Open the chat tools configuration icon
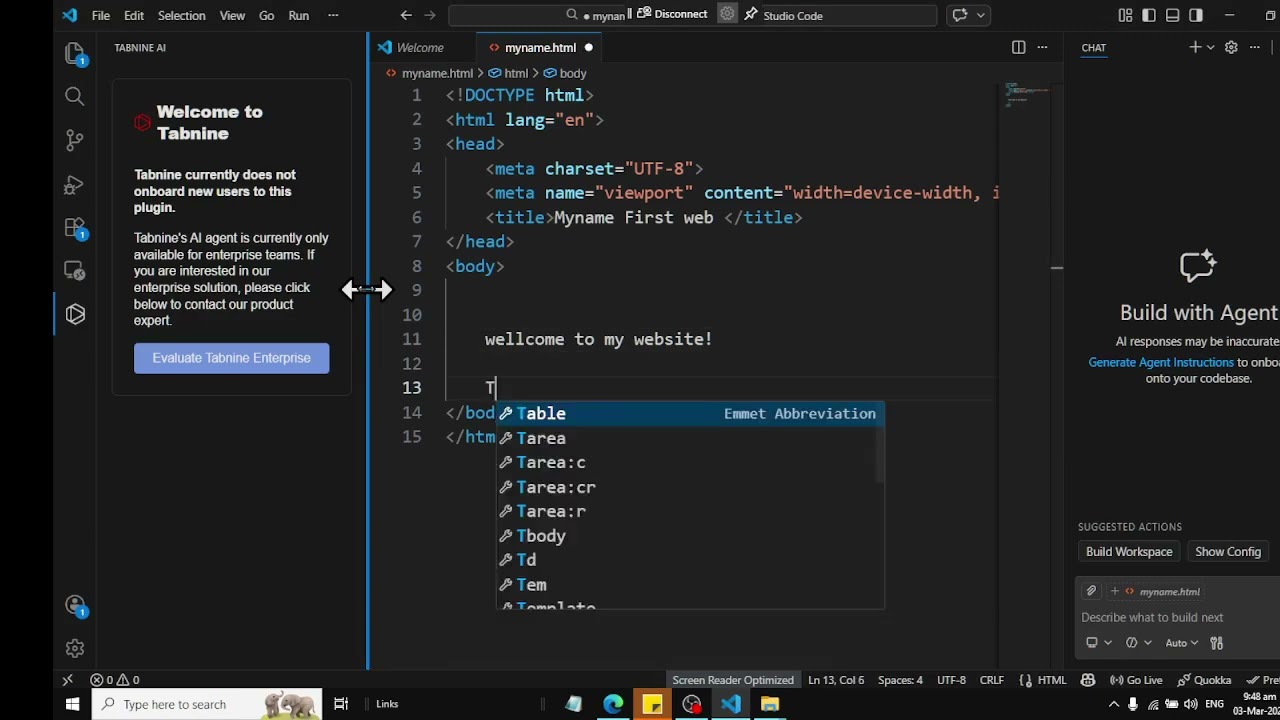 (x=1217, y=643)
